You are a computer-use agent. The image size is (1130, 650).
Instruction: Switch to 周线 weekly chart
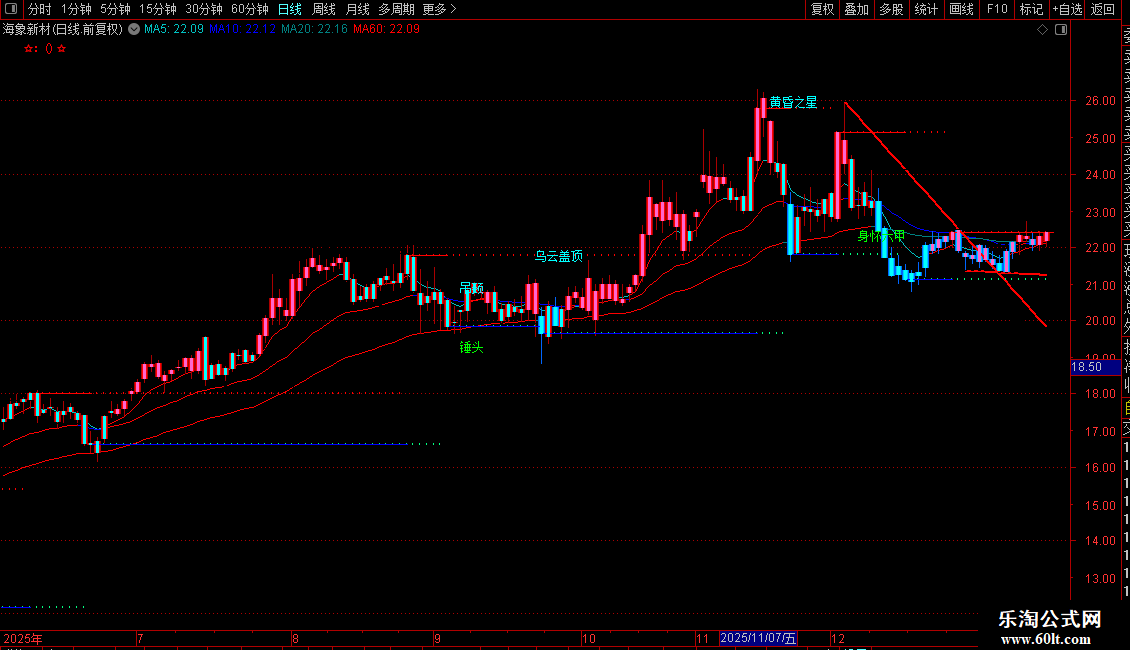coord(324,9)
